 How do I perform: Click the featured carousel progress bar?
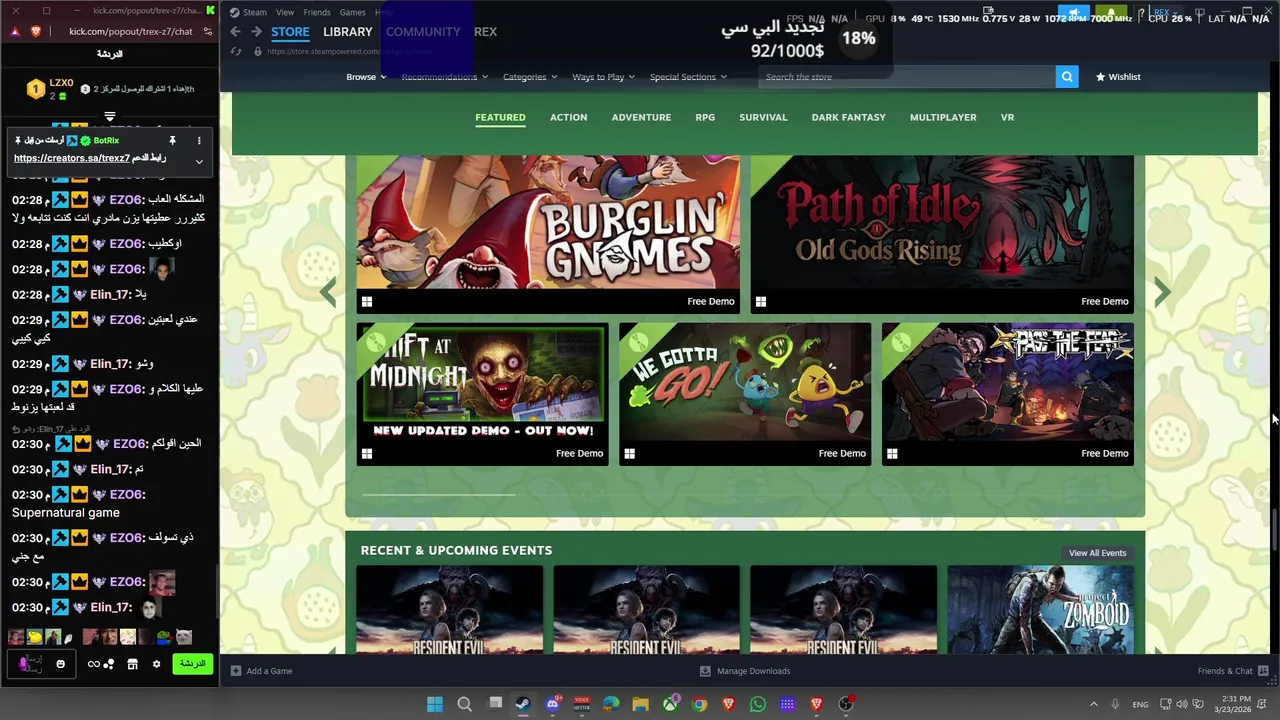point(438,494)
